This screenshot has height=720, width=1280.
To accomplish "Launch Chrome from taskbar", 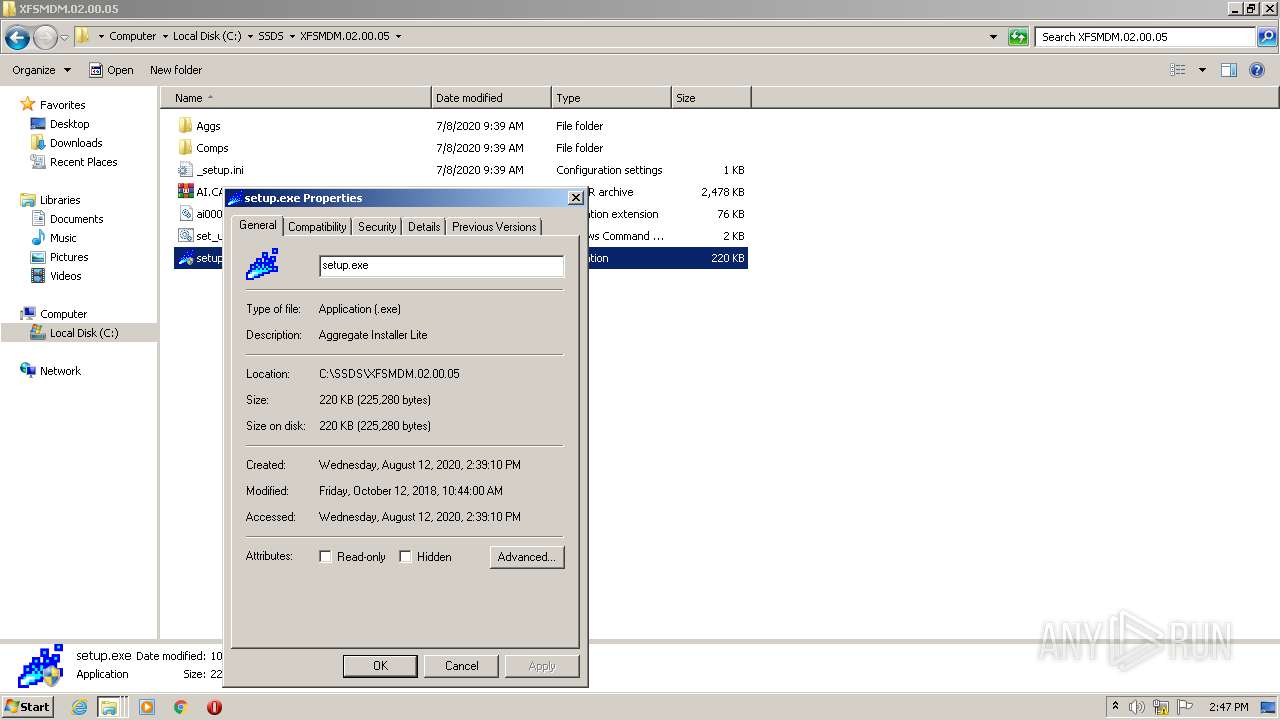I will pyautogui.click(x=181, y=707).
